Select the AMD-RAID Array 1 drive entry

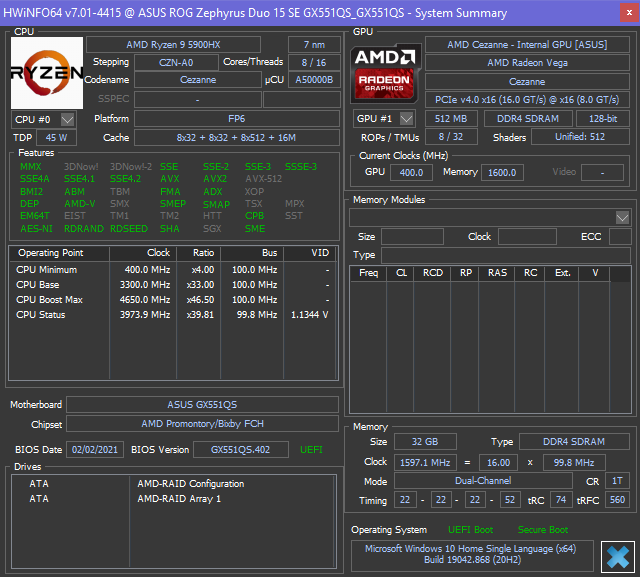(173, 499)
